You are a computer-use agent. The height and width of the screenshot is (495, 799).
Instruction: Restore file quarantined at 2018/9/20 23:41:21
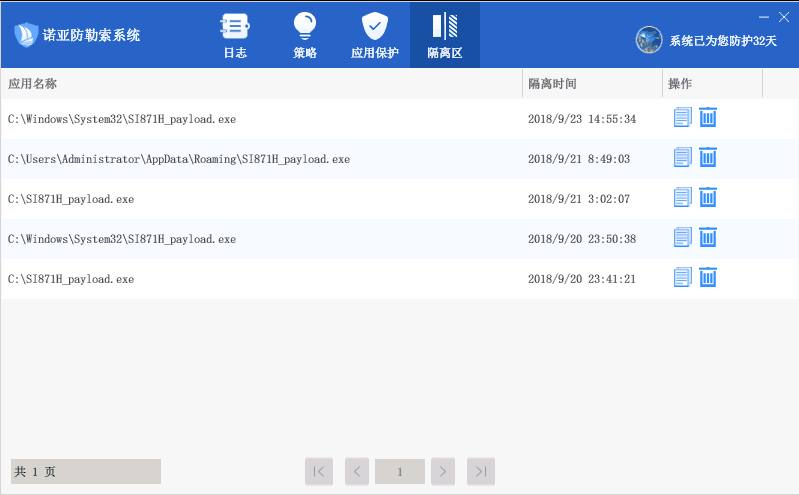(682, 277)
